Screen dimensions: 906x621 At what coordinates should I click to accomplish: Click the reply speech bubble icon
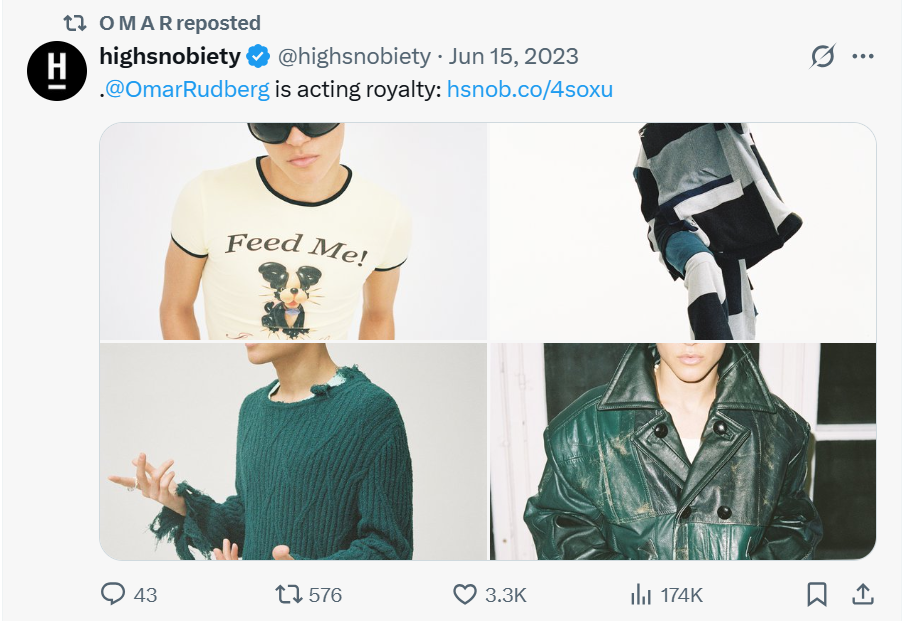click(x=114, y=594)
